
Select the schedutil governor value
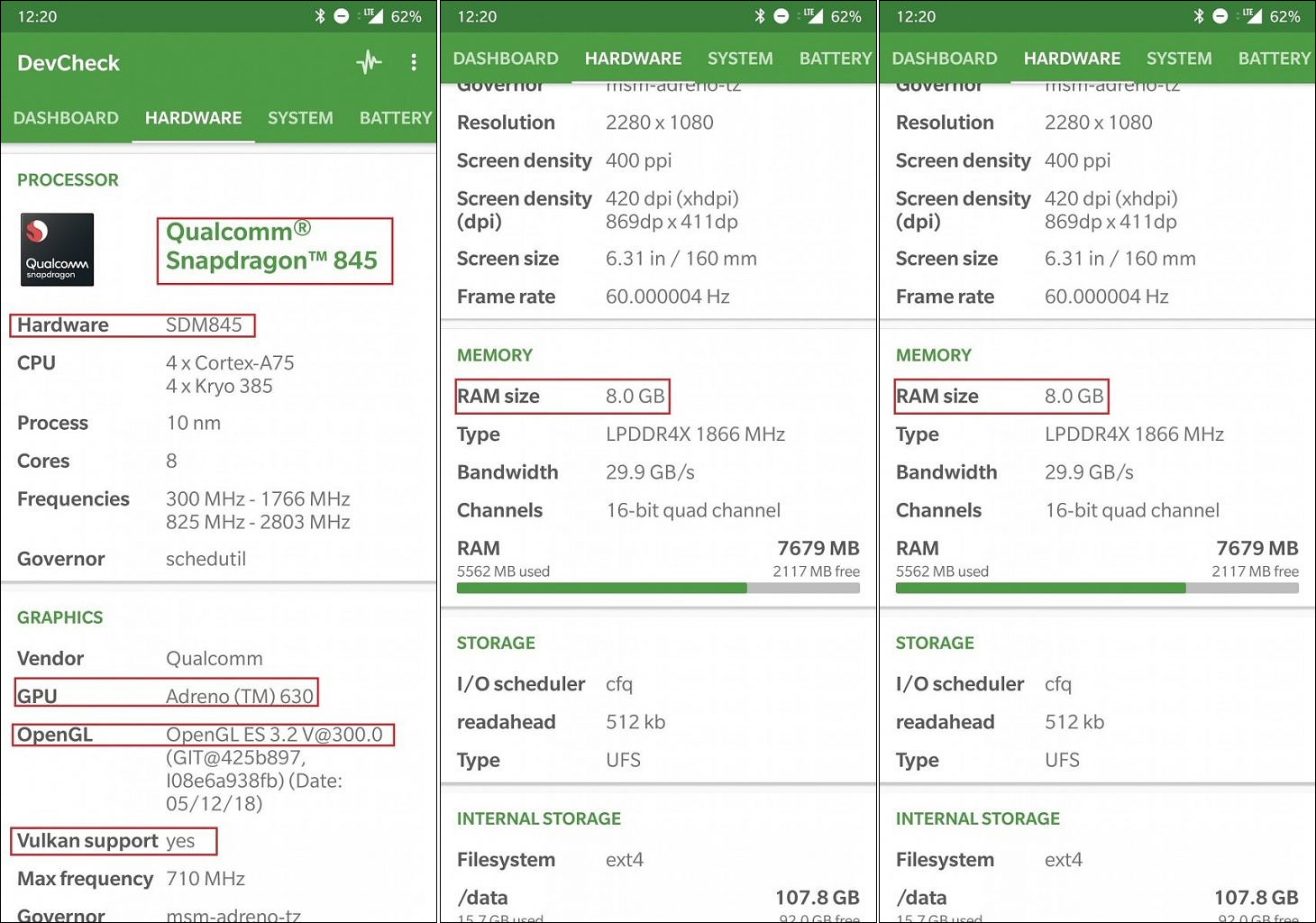click(206, 559)
